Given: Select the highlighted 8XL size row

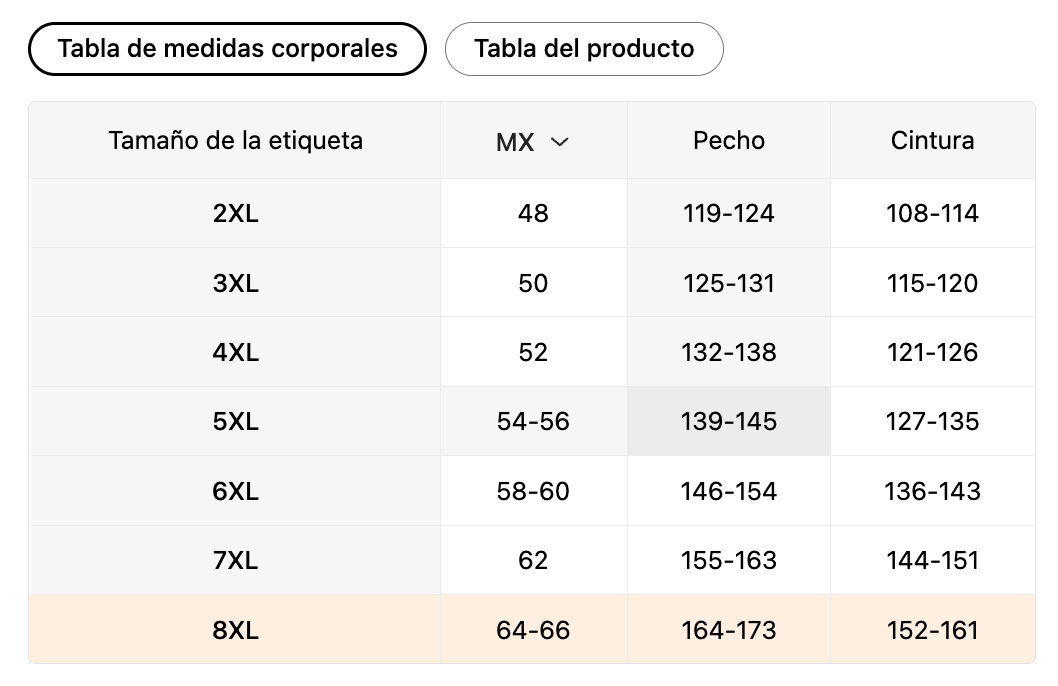Looking at the screenshot, I should [x=236, y=631].
